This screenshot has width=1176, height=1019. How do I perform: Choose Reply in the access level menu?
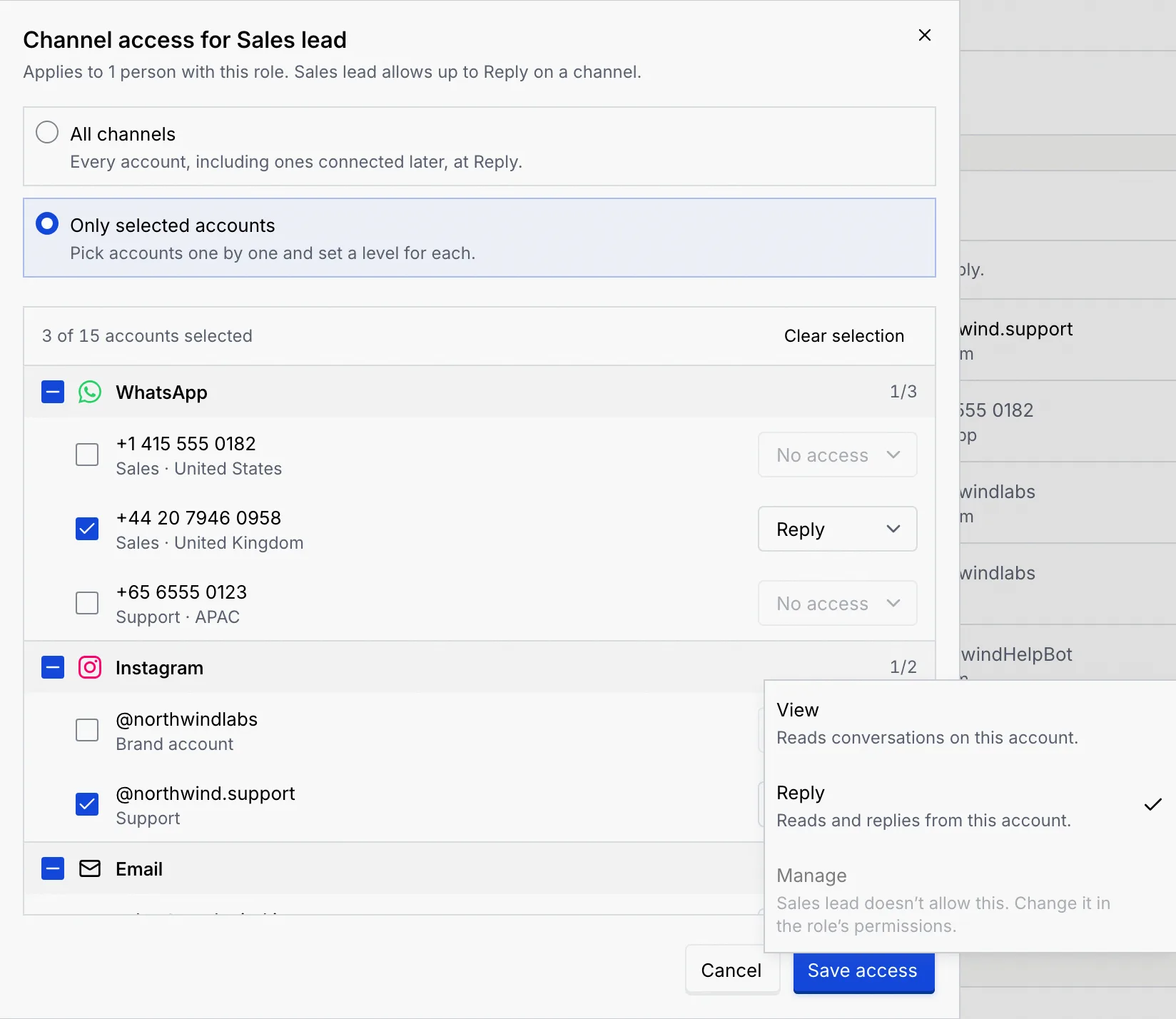(970, 806)
